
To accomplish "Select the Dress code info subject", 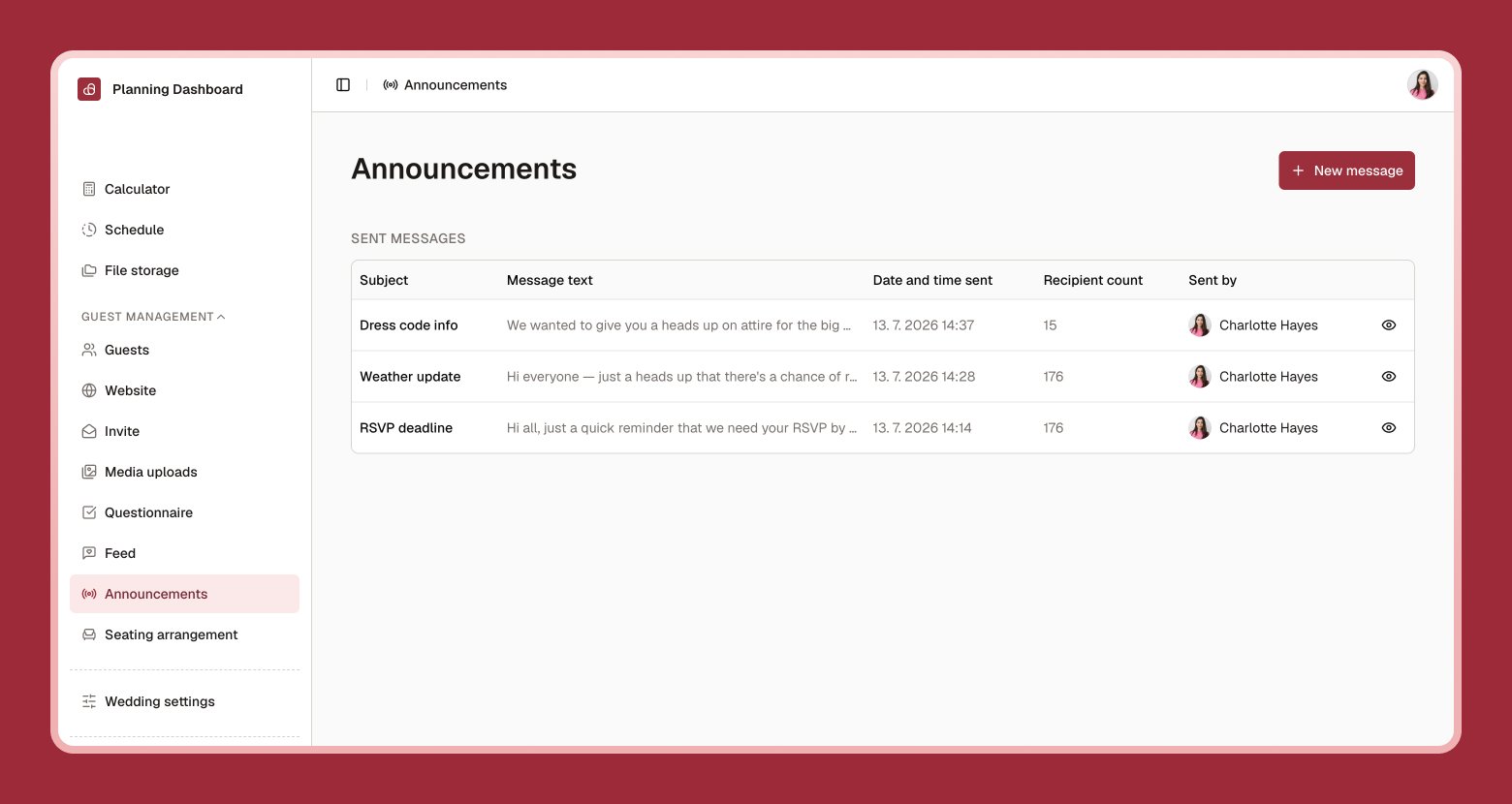I will [409, 325].
